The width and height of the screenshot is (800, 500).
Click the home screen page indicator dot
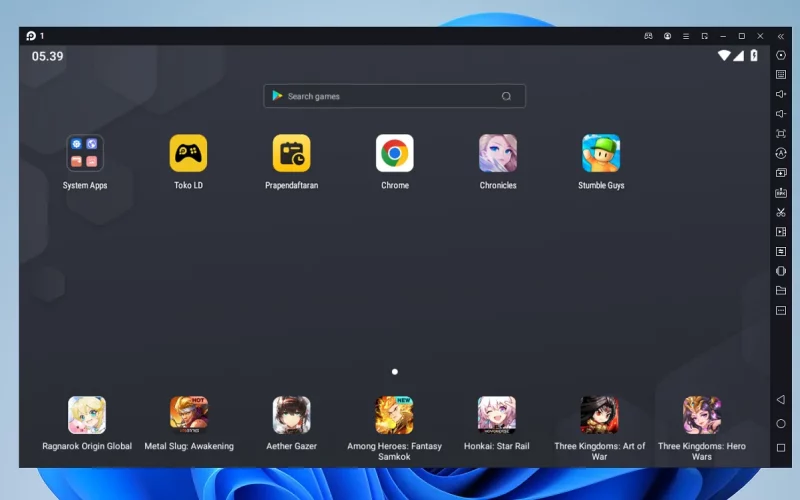[394, 371]
